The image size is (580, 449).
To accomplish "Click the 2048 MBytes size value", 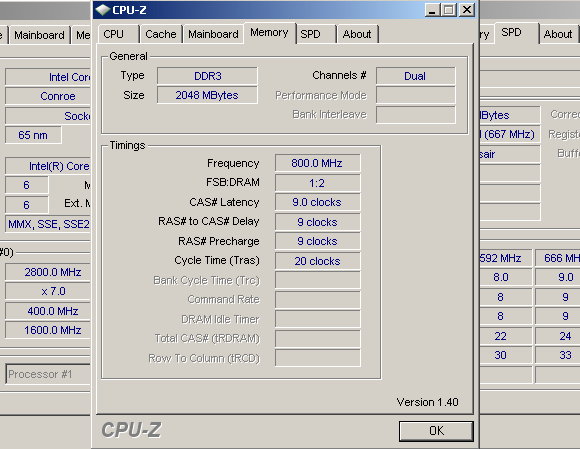I will point(207,95).
